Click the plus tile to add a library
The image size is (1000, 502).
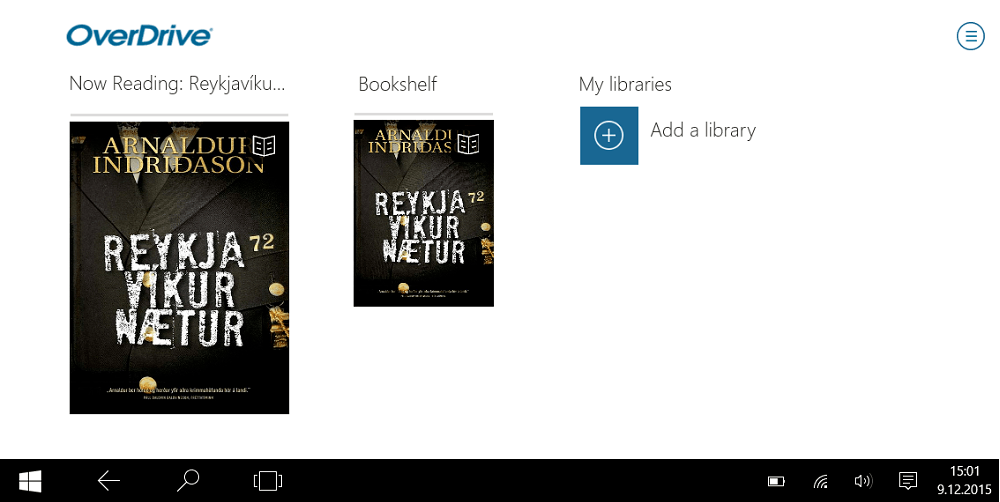pos(609,136)
